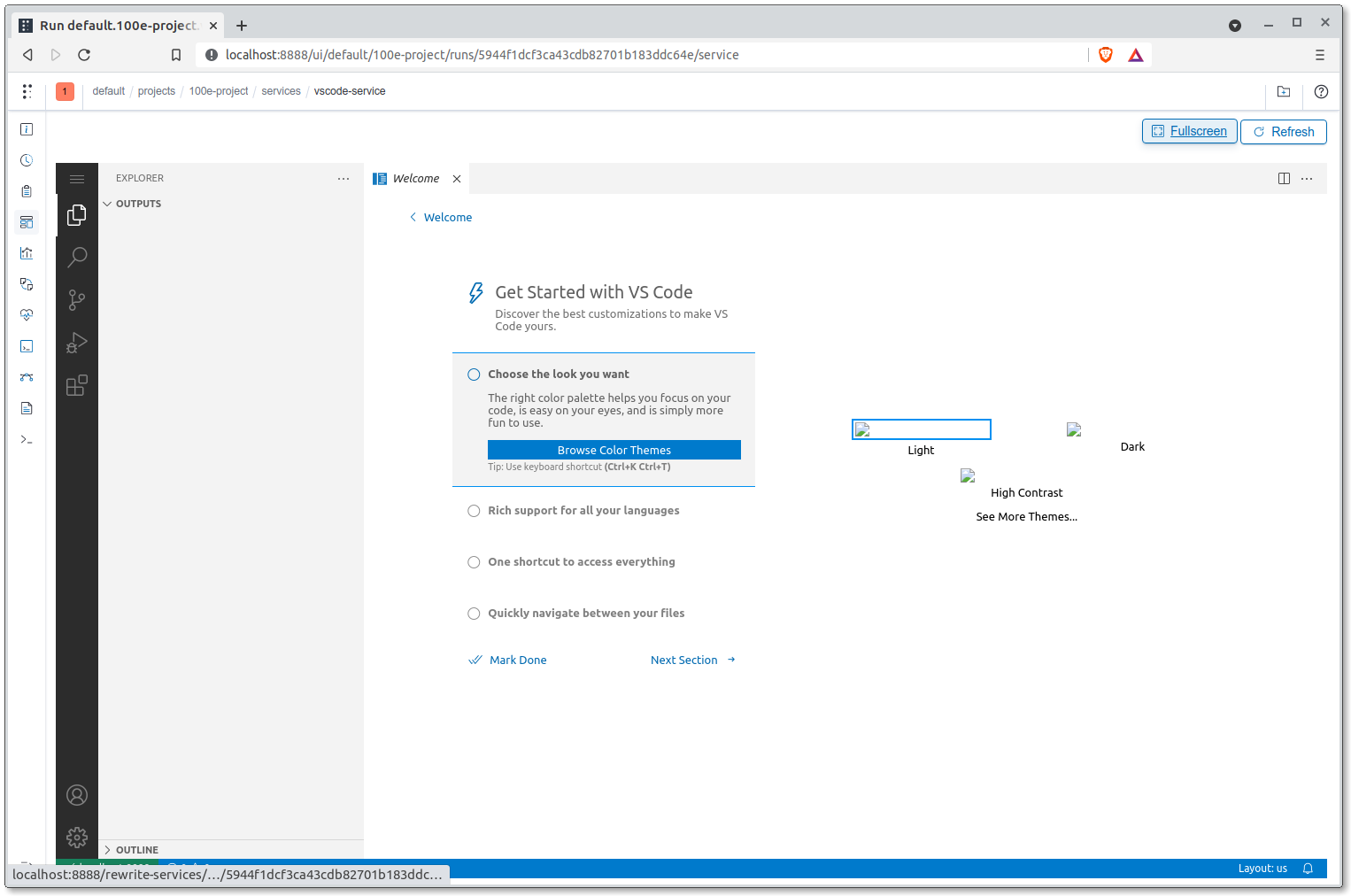Open the document file icon in sidebar
Viewport: 1351px width, 896px height.
tap(27, 408)
